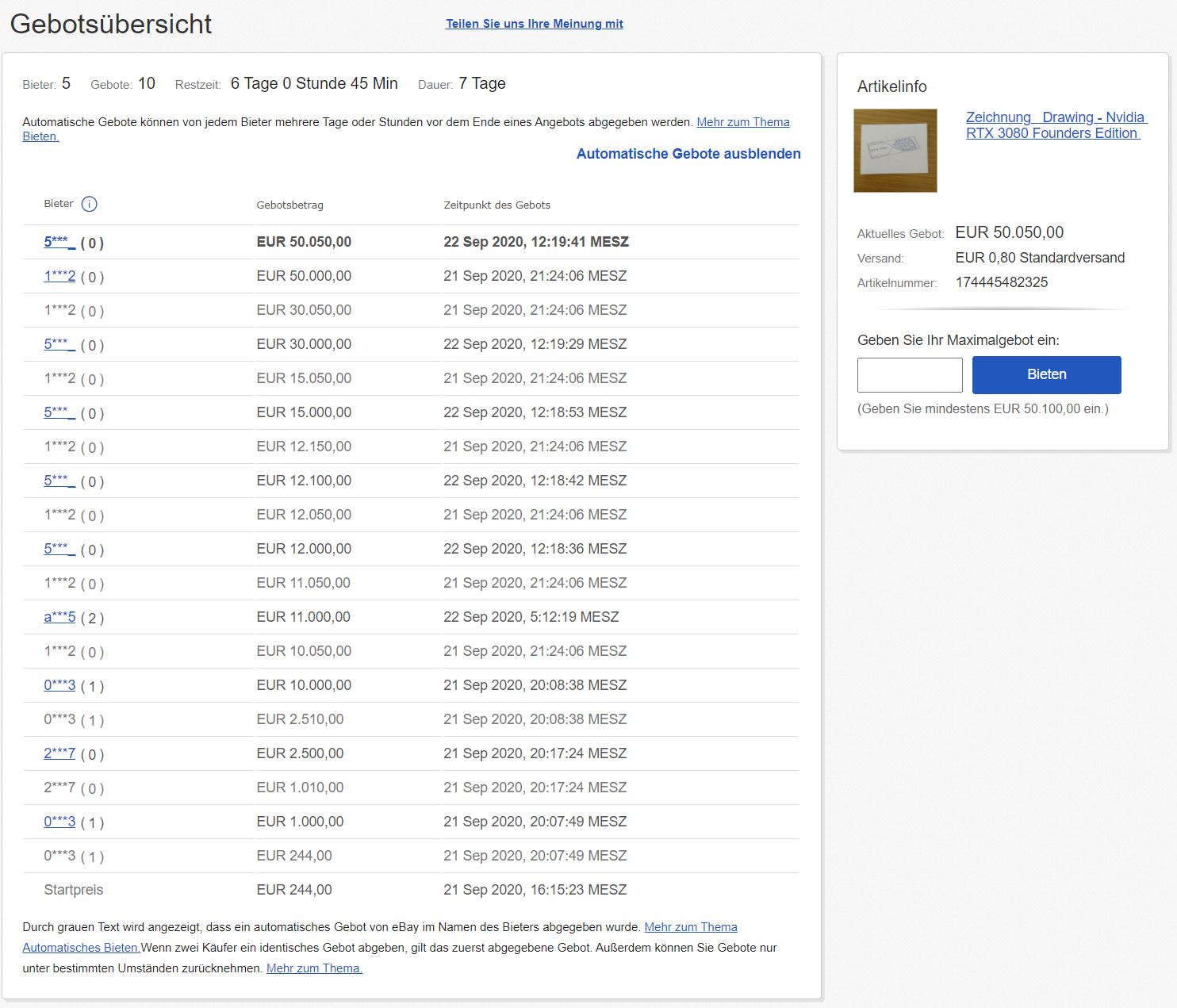Select the 'EUR 15.050,00' bid amount
Screen dimensions: 1177x1008
[x=304, y=378]
